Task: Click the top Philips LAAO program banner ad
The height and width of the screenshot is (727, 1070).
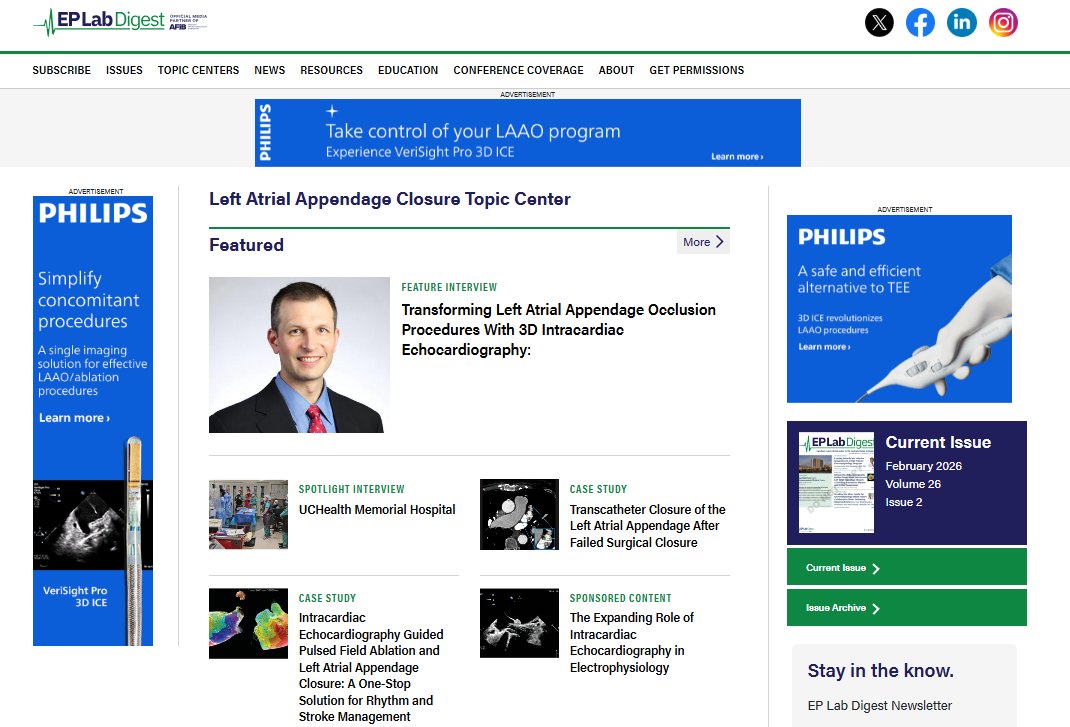Action: [x=527, y=132]
